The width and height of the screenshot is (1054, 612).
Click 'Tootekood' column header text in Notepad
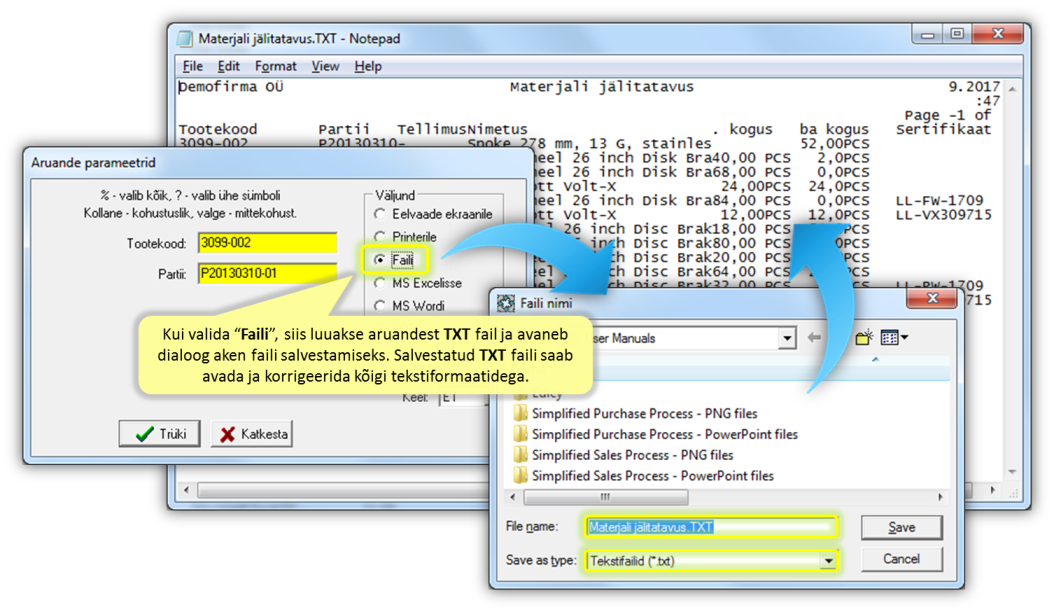click(x=218, y=129)
